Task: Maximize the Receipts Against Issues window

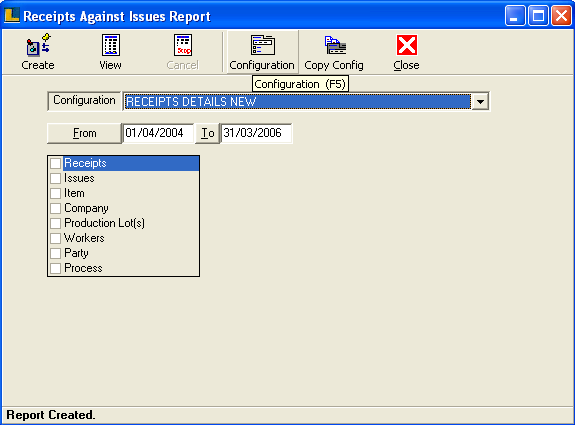Action: [x=538, y=15]
